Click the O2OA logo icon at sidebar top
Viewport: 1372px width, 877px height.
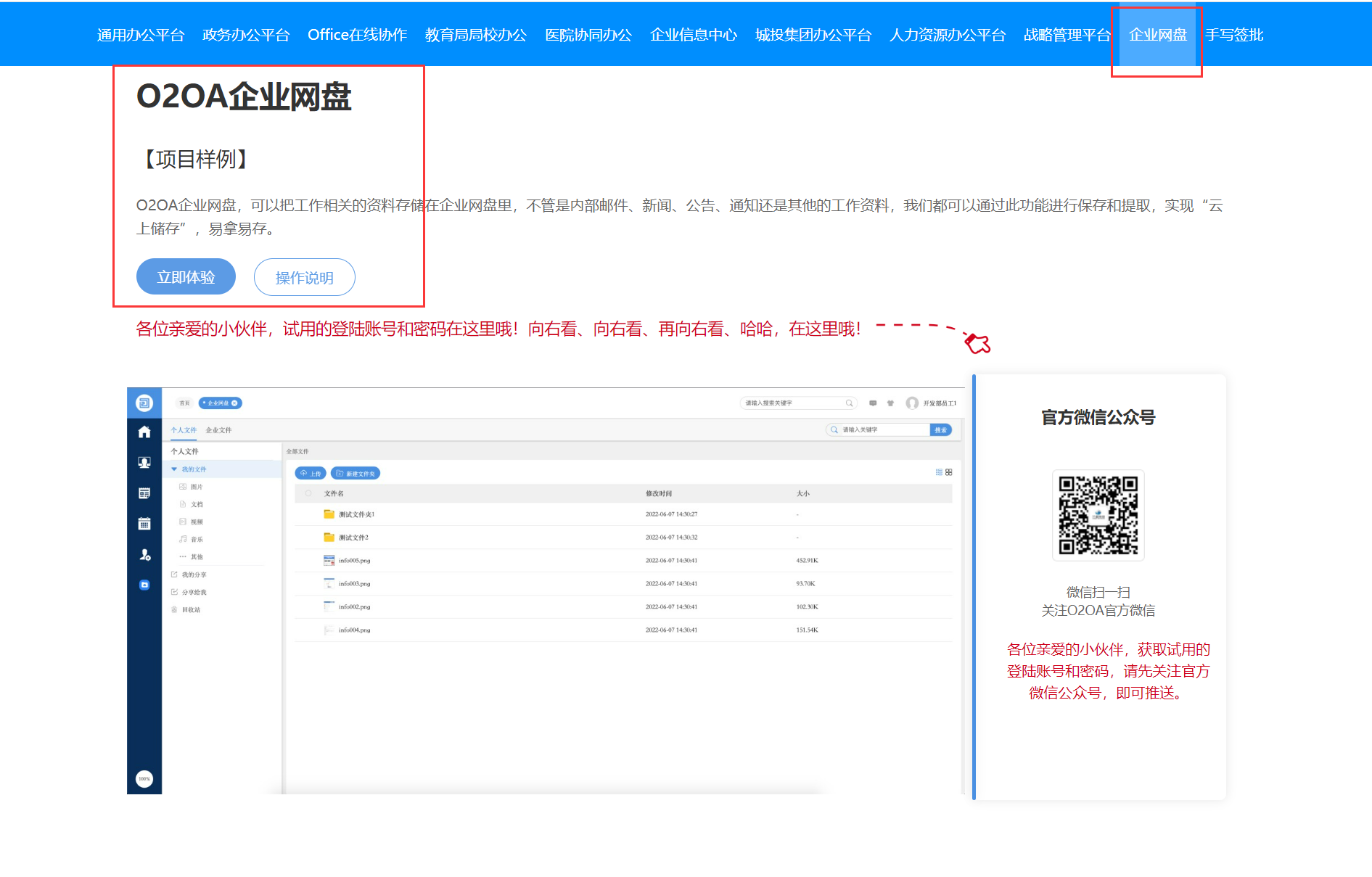pos(144,403)
